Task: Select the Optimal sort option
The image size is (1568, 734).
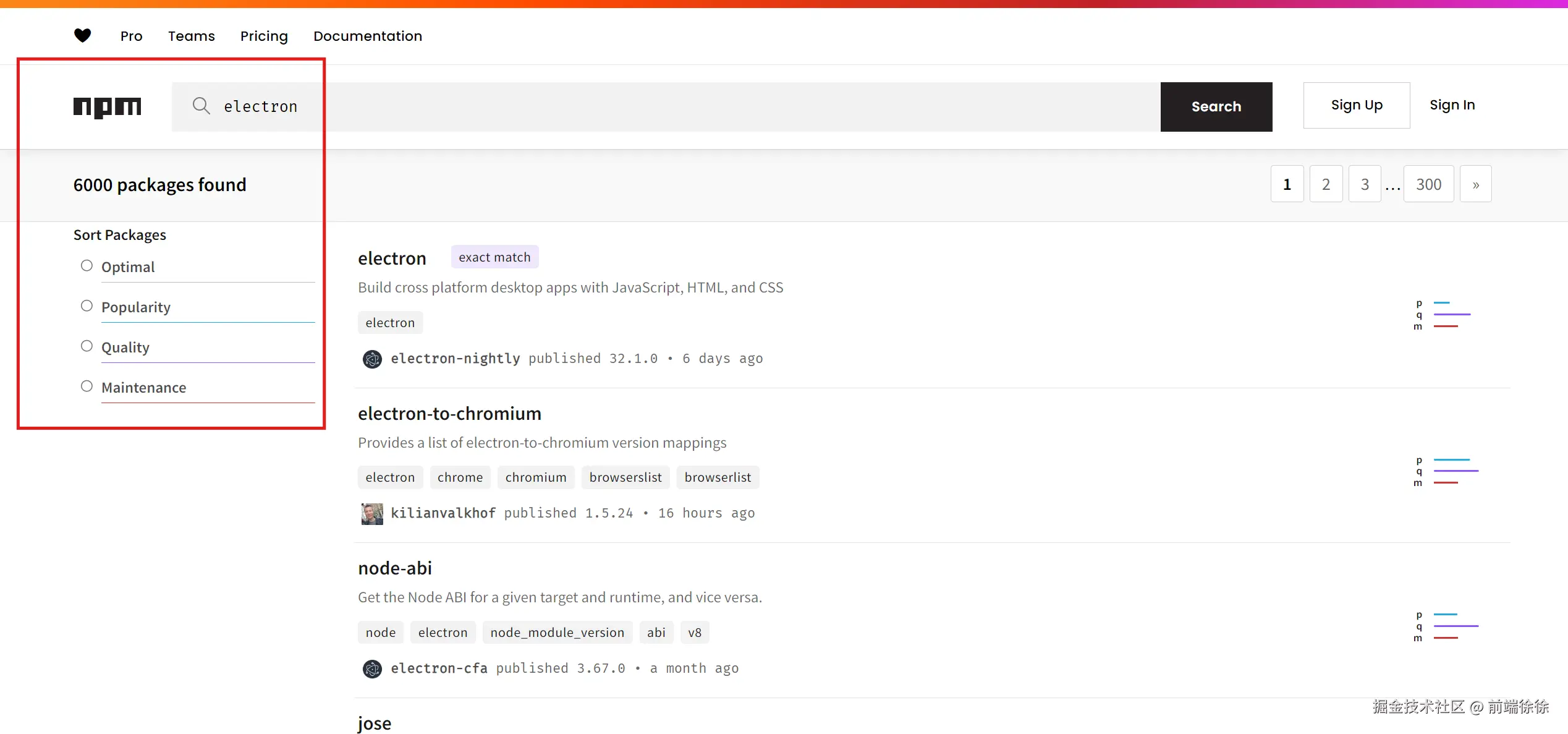Action: tap(87, 266)
